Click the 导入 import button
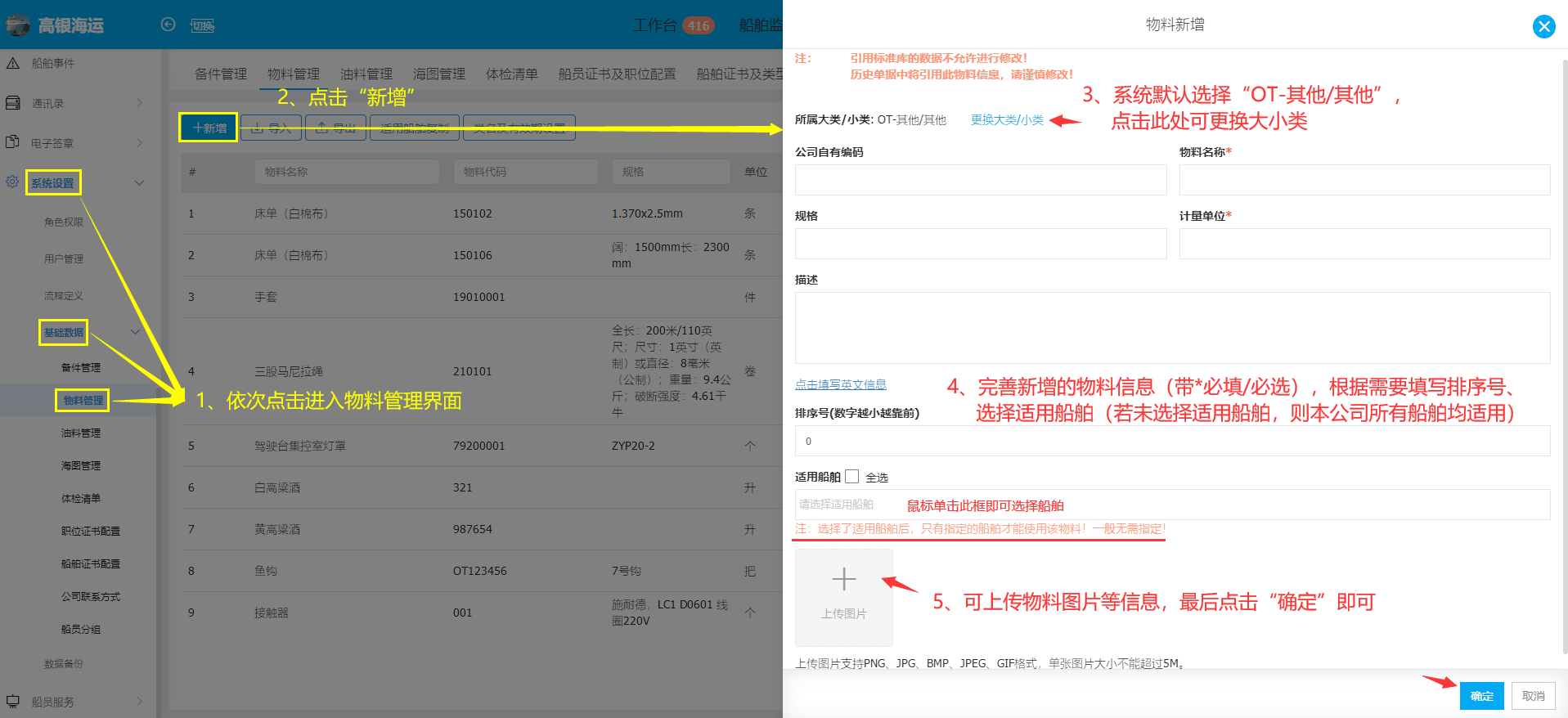This screenshot has width=1568, height=718. click(272, 128)
